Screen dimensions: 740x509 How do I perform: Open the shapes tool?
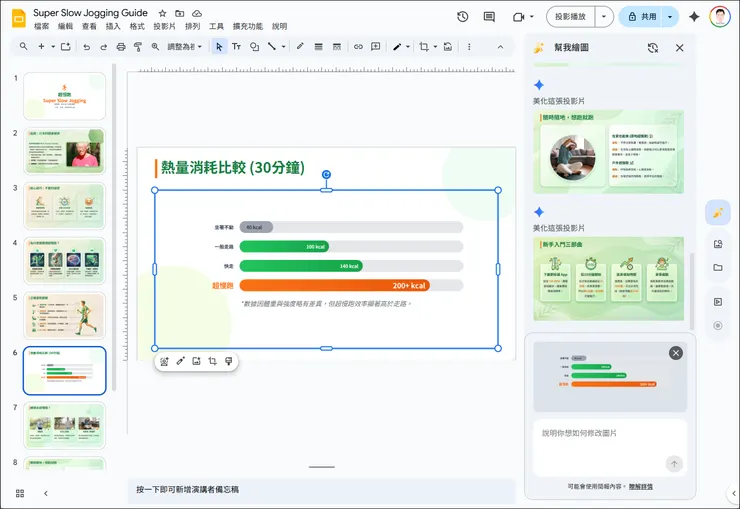[x=254, y=47]
